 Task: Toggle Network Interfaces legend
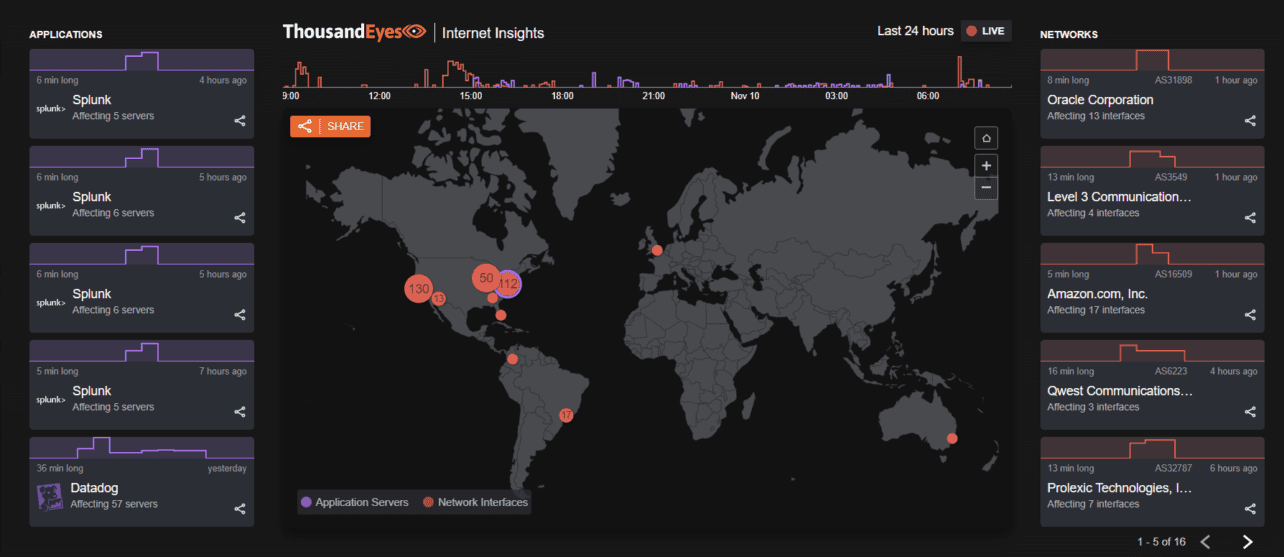tap(475, 502)
